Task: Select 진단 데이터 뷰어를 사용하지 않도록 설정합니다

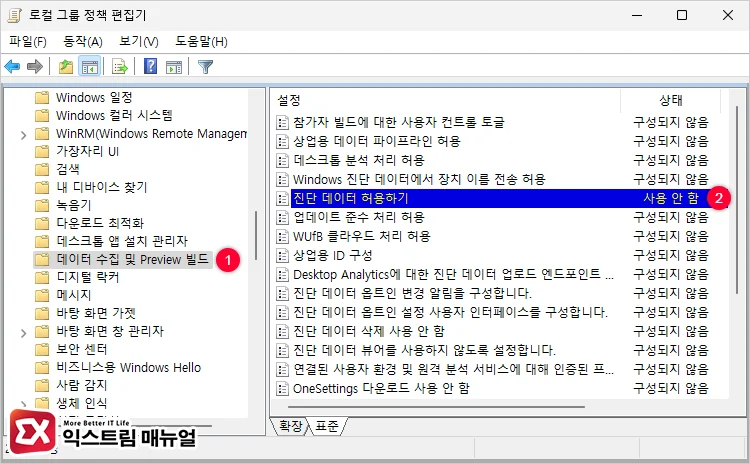Action: (424, 350)
